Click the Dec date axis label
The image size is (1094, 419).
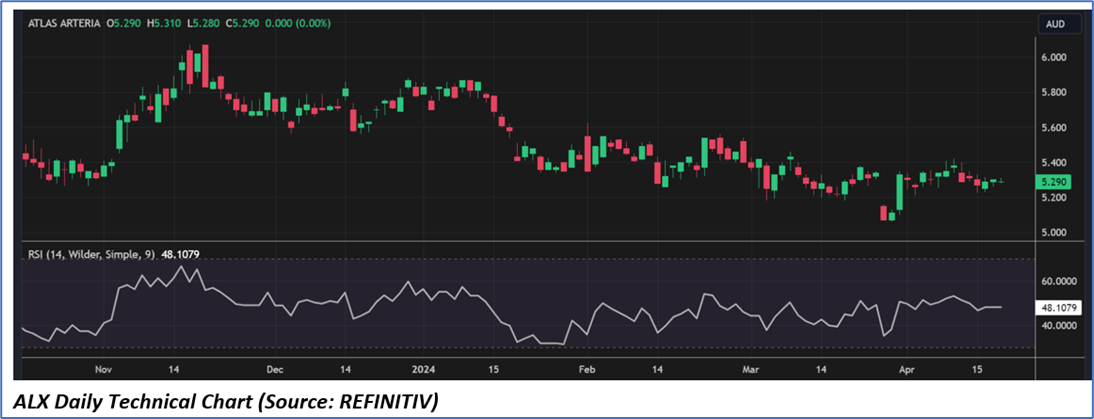(274, 369)
